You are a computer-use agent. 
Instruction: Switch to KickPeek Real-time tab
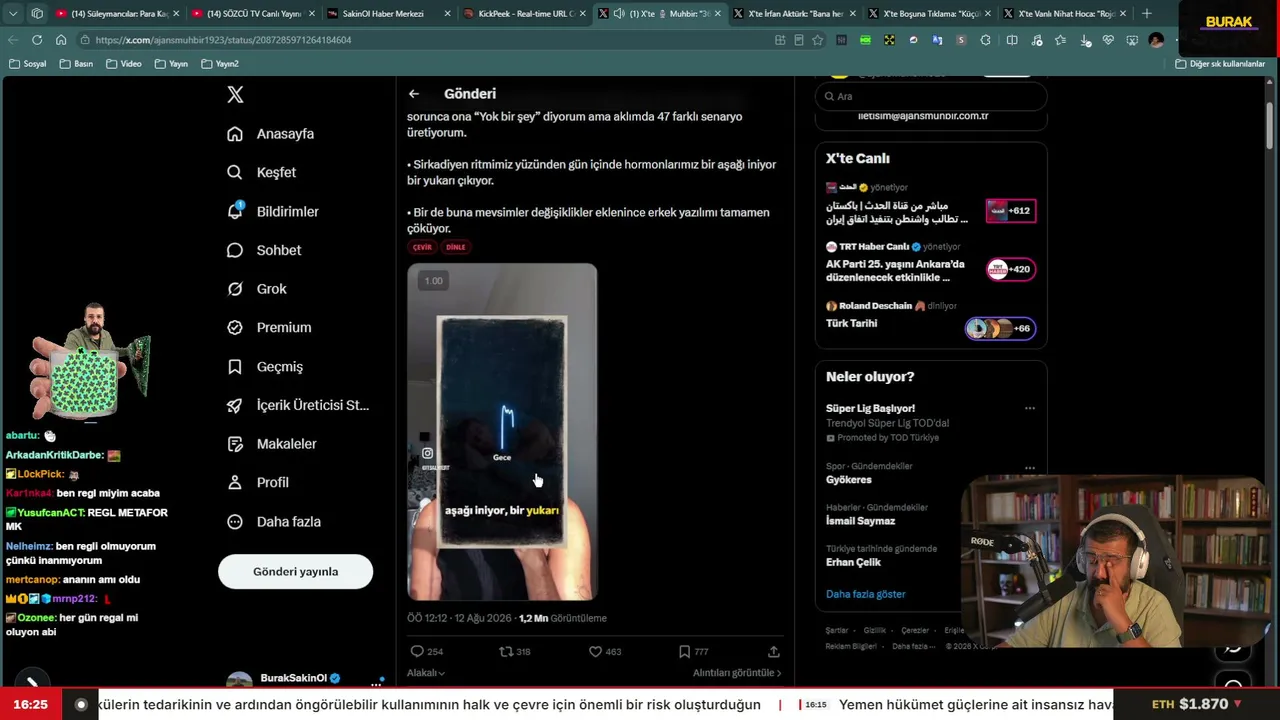click(x=525, y=14)
